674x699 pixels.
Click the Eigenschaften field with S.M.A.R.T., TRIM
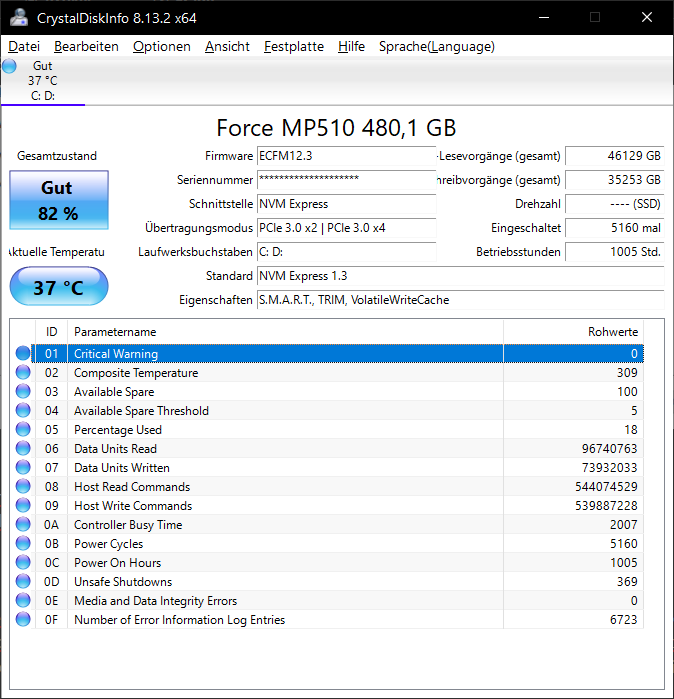click(460, 300)
